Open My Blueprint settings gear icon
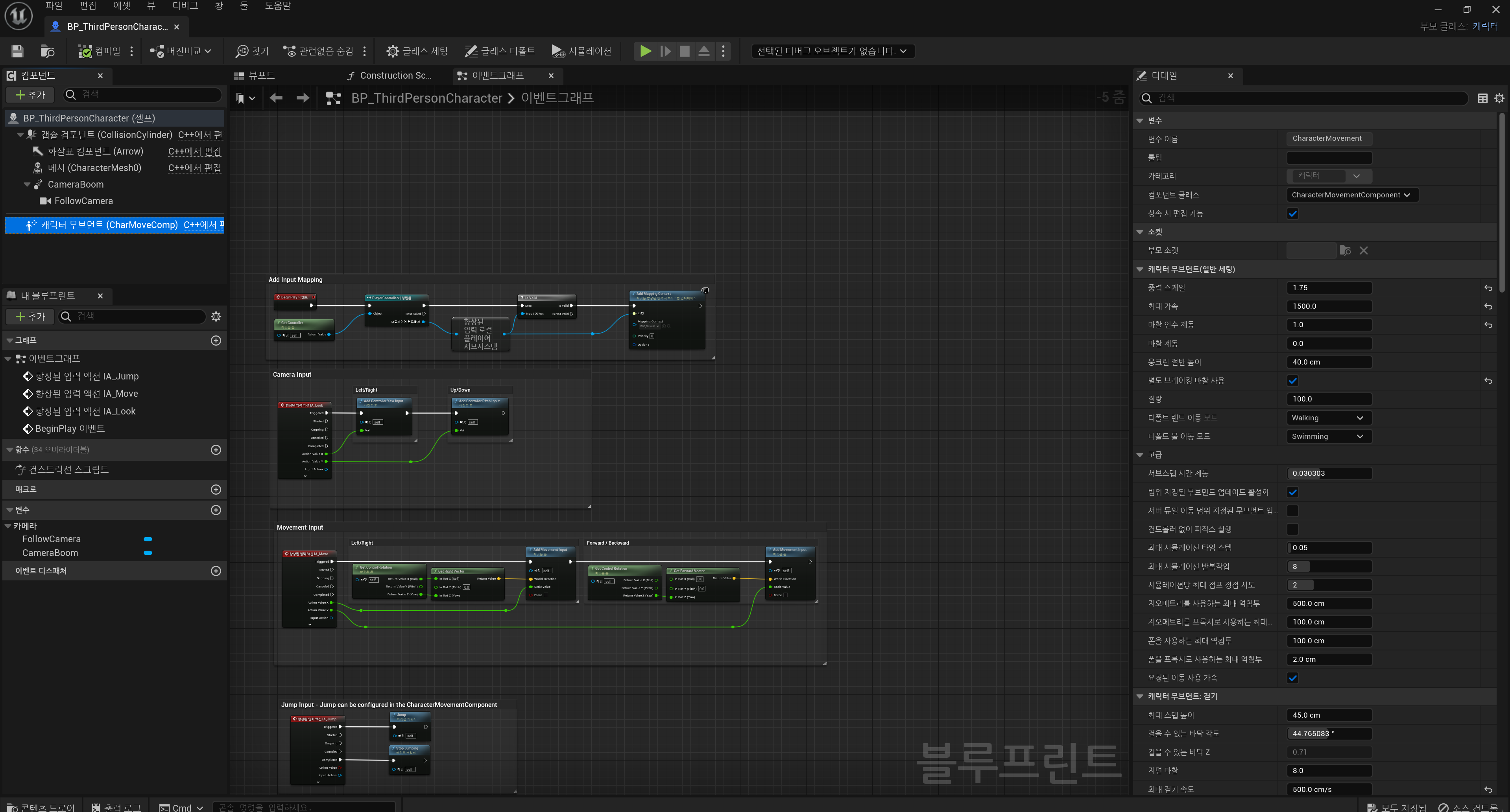1510x812 pixels. pyautogui.click(x=216, y=317)
